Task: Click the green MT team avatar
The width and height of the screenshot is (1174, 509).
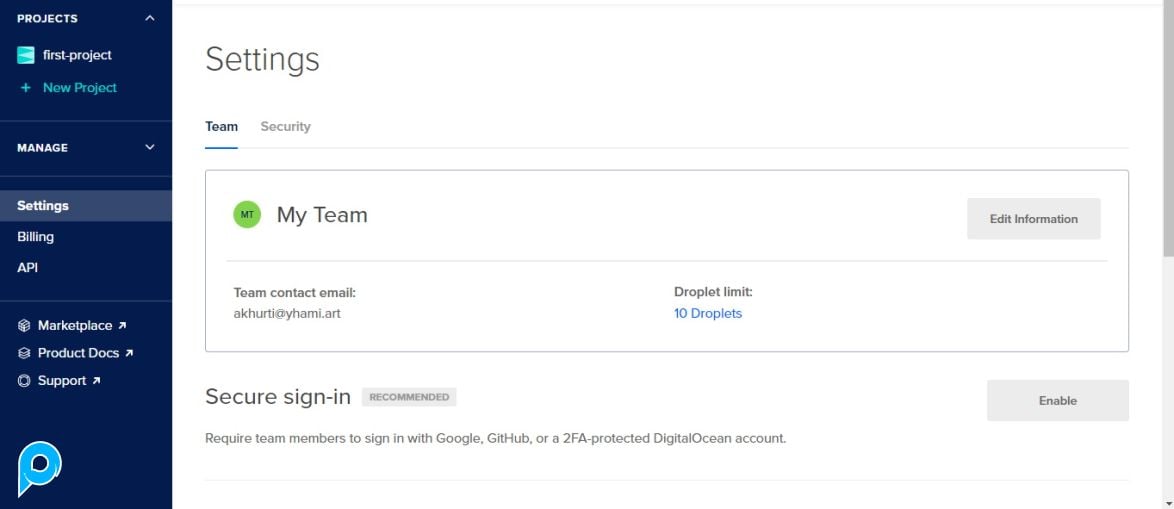Action: click(x=247, y=214)
